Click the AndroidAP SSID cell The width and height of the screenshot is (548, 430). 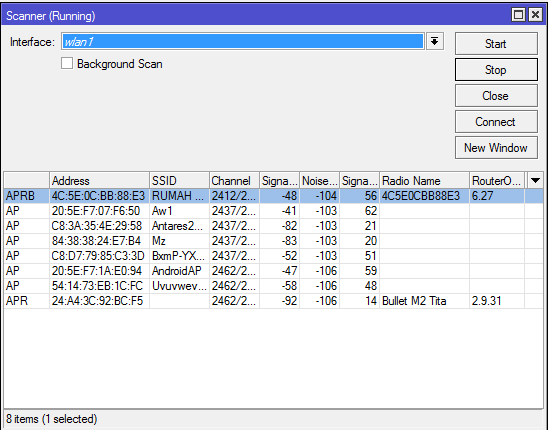tap(179, 271)
